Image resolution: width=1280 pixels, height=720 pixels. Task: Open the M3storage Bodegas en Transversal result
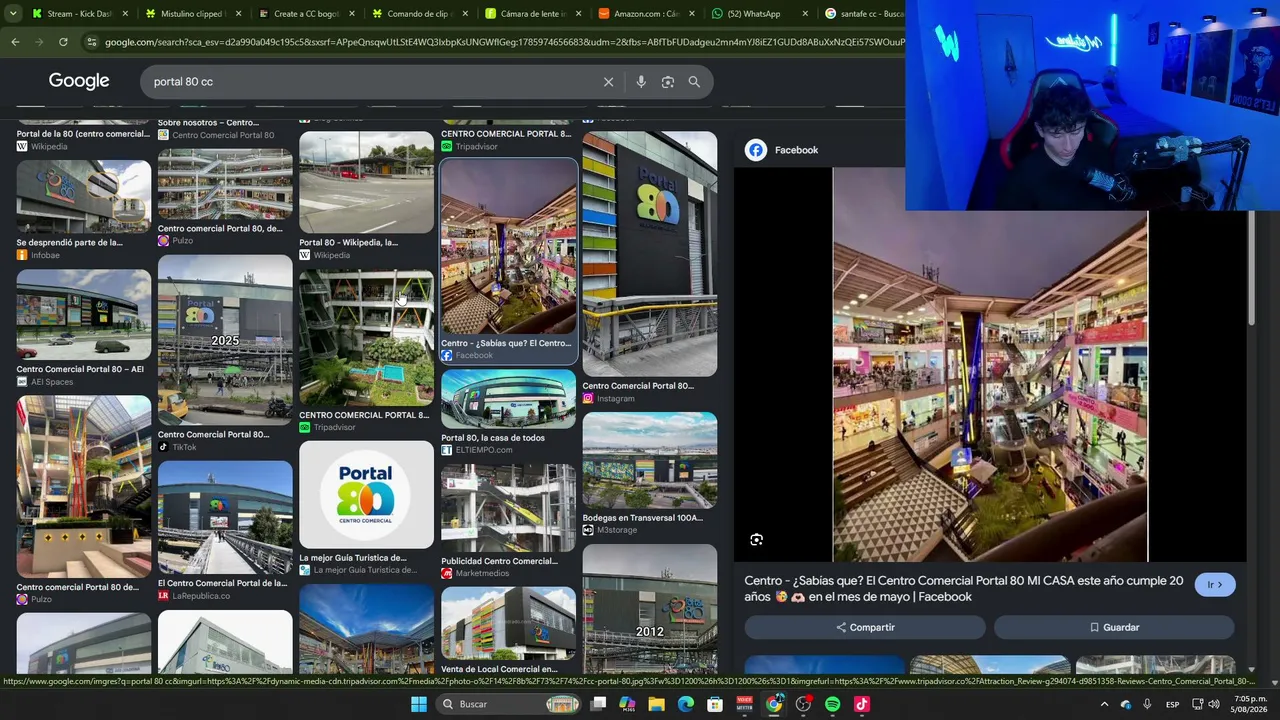coord(650,474)
